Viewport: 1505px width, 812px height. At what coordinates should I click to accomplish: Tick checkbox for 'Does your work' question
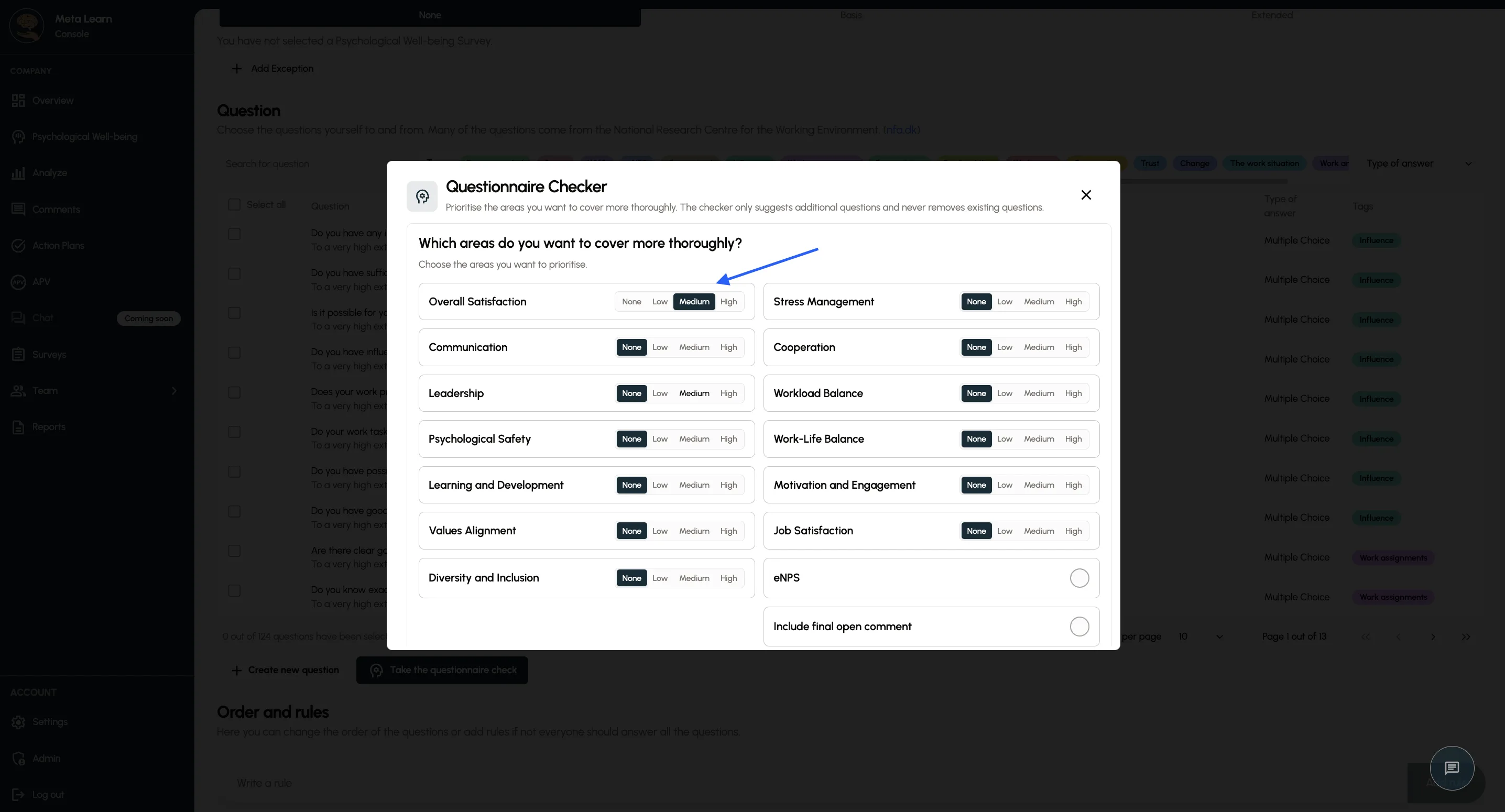pos(234,392)
